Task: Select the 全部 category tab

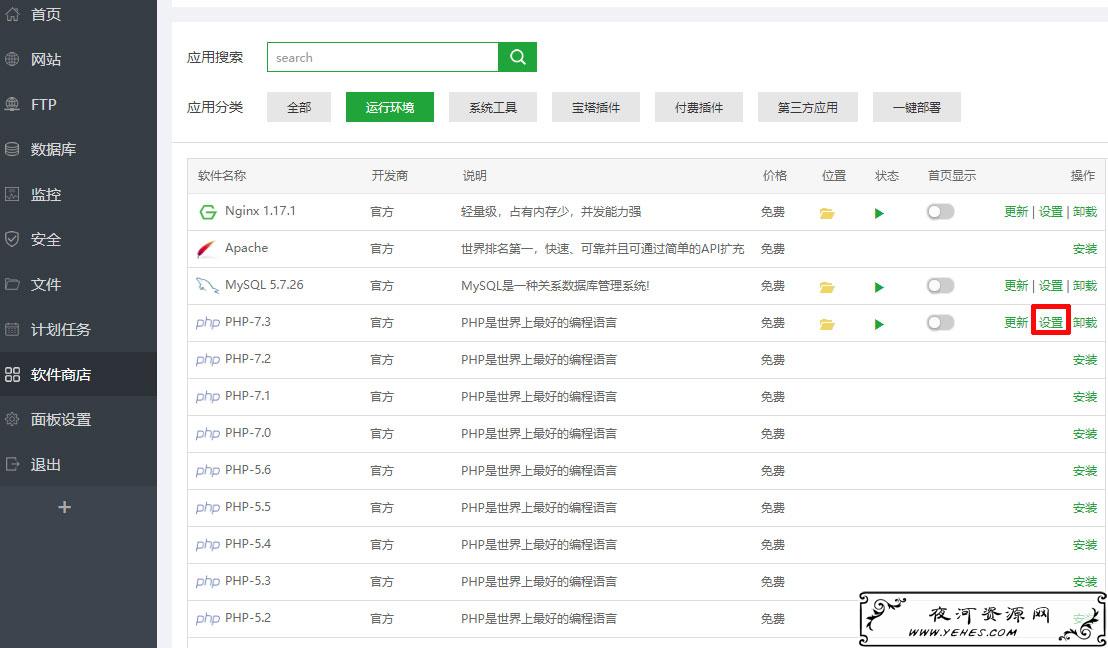Action: (299, 107)
